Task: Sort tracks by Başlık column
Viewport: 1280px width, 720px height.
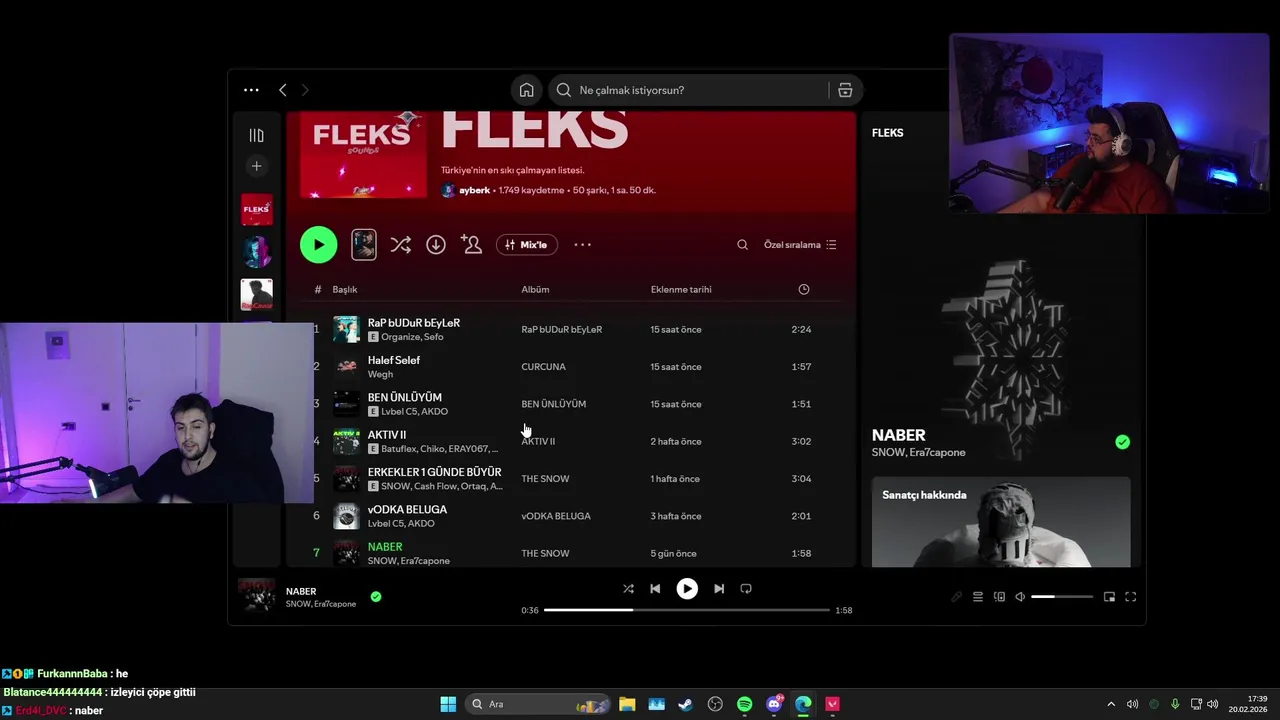Action: click(345, 290)
